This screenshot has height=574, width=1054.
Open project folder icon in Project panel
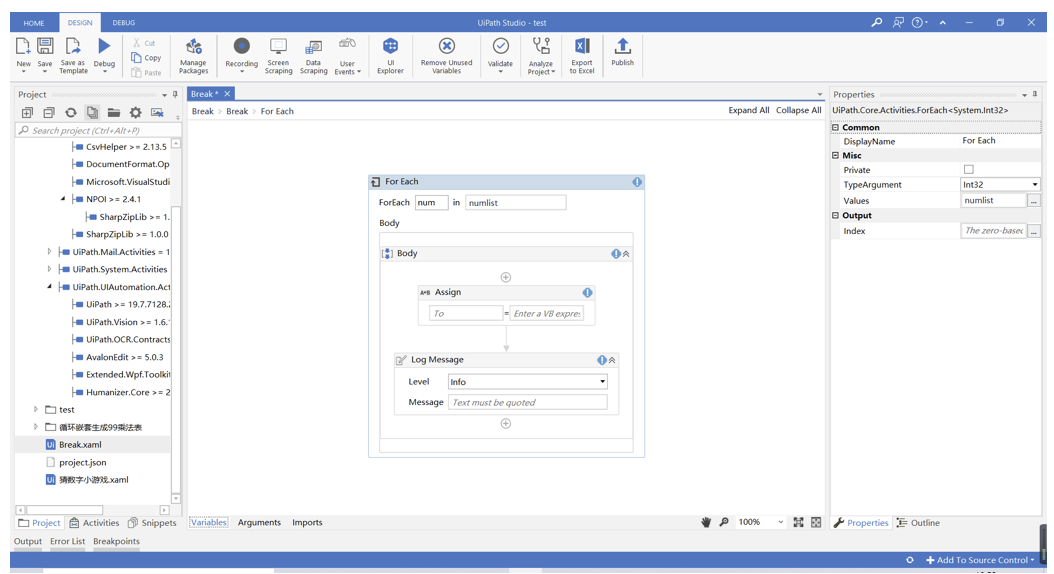pyautogui.click(x=114, y=112)
